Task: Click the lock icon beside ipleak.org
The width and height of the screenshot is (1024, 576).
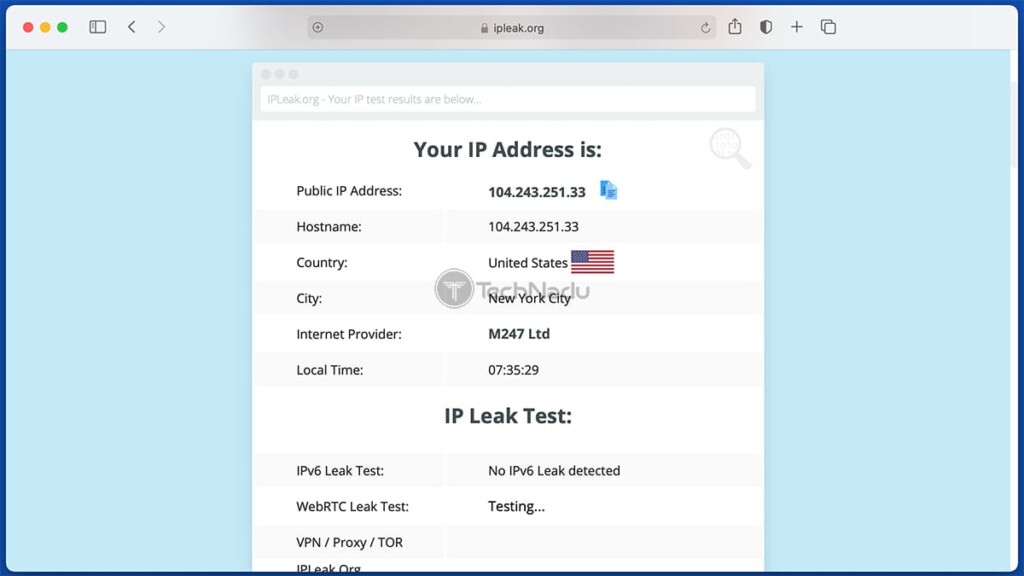Action: click(x=484, y=28)
